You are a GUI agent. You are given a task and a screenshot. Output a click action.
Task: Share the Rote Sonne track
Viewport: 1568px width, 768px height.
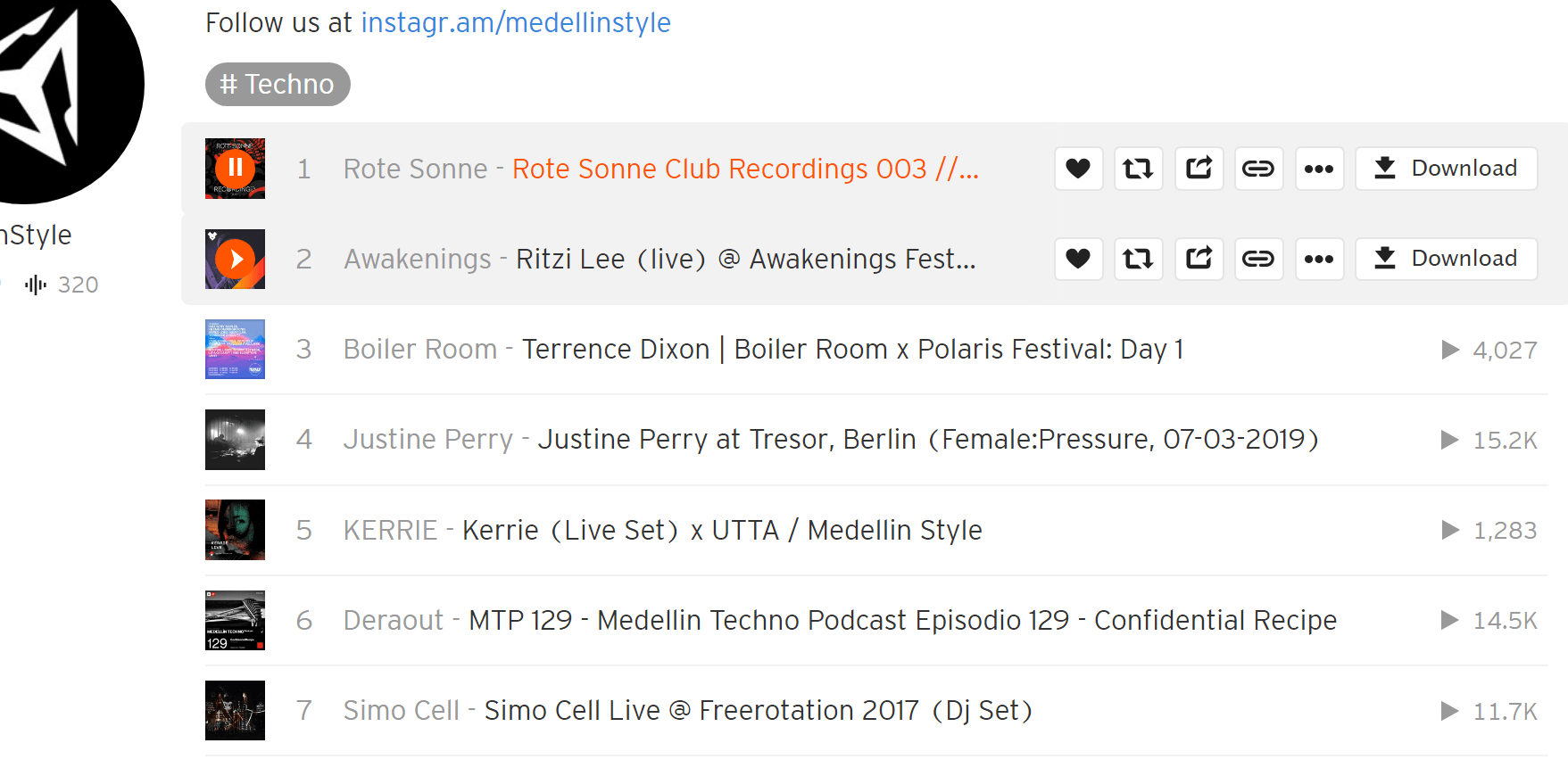[1199, 168]
